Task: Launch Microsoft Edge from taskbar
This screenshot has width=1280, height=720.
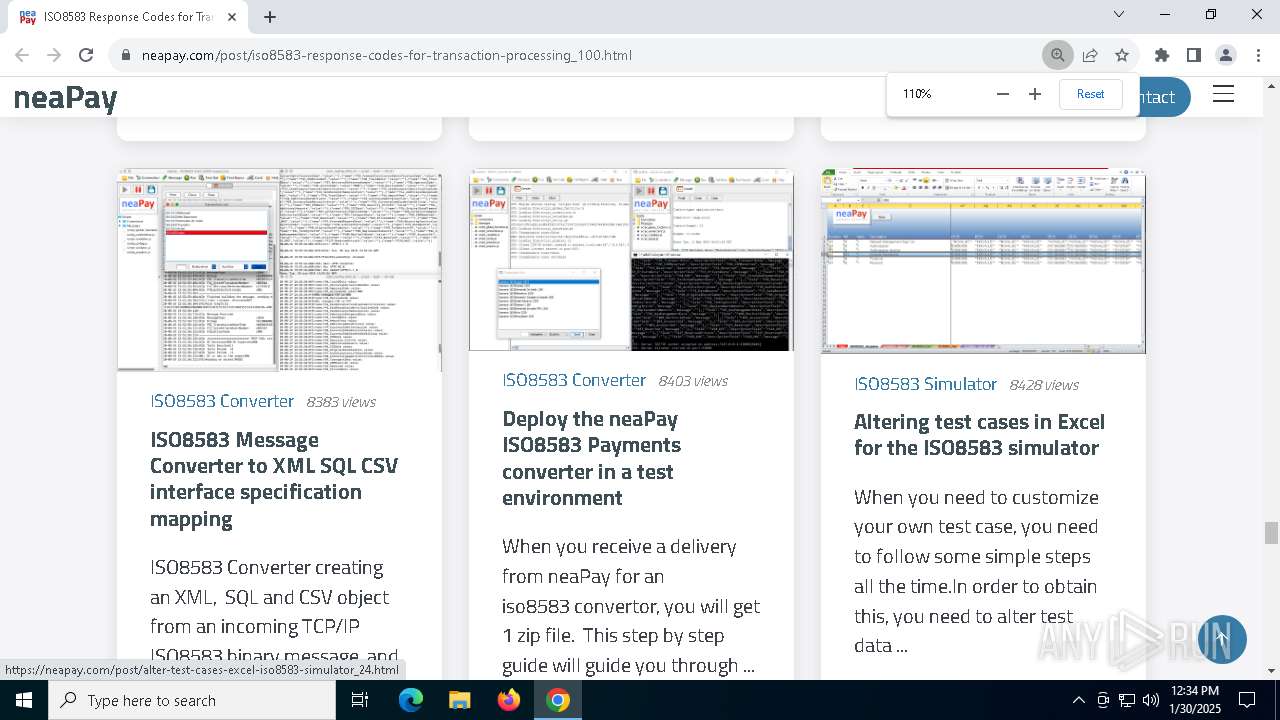Action: (x=411, y=700)
